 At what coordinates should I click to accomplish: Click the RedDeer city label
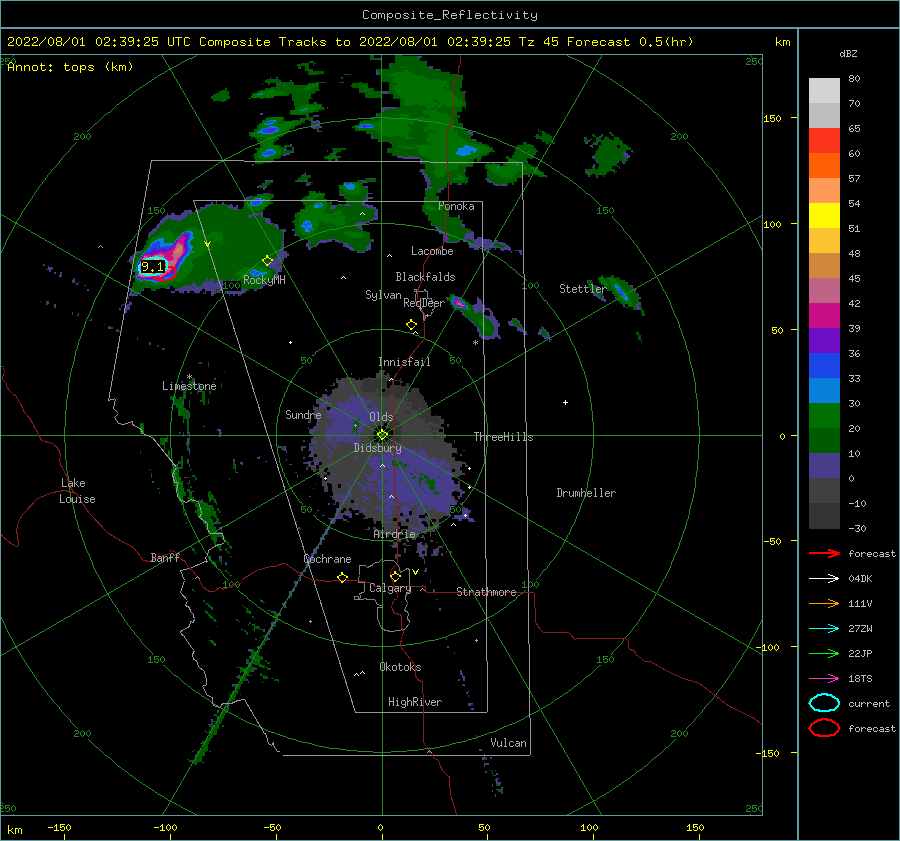[x=424, y=303]
